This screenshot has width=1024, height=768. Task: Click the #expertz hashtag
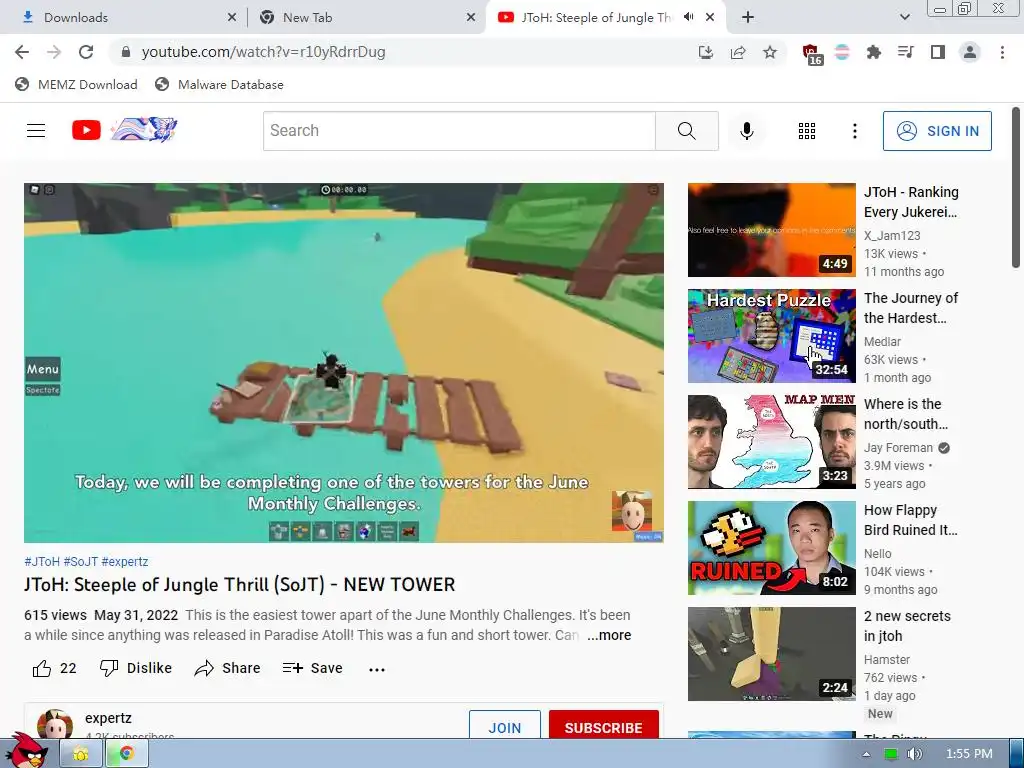pyautogui.click(x=125, y=562)
